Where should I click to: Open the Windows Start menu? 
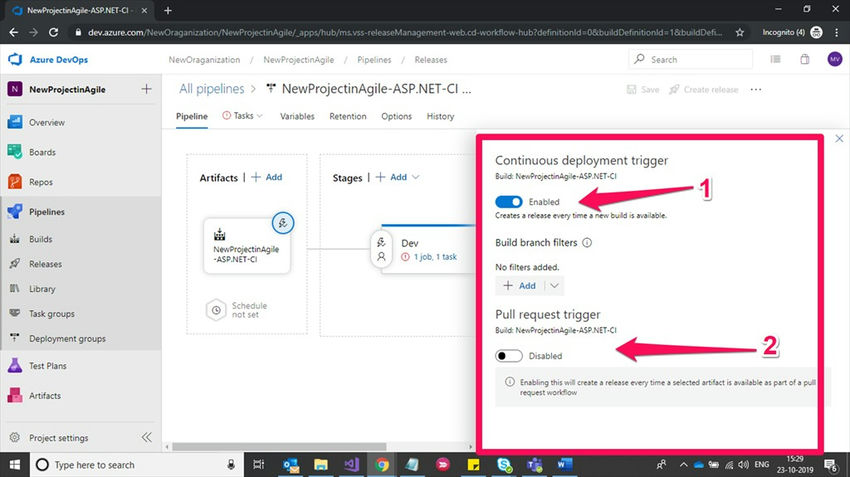point(15,465)
